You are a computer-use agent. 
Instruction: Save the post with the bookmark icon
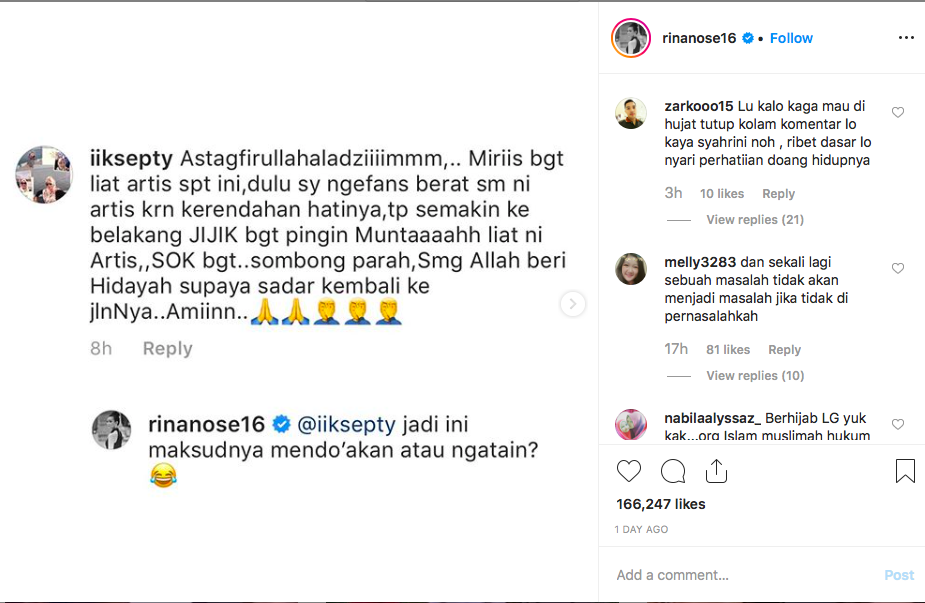click(x=905, y=471)
